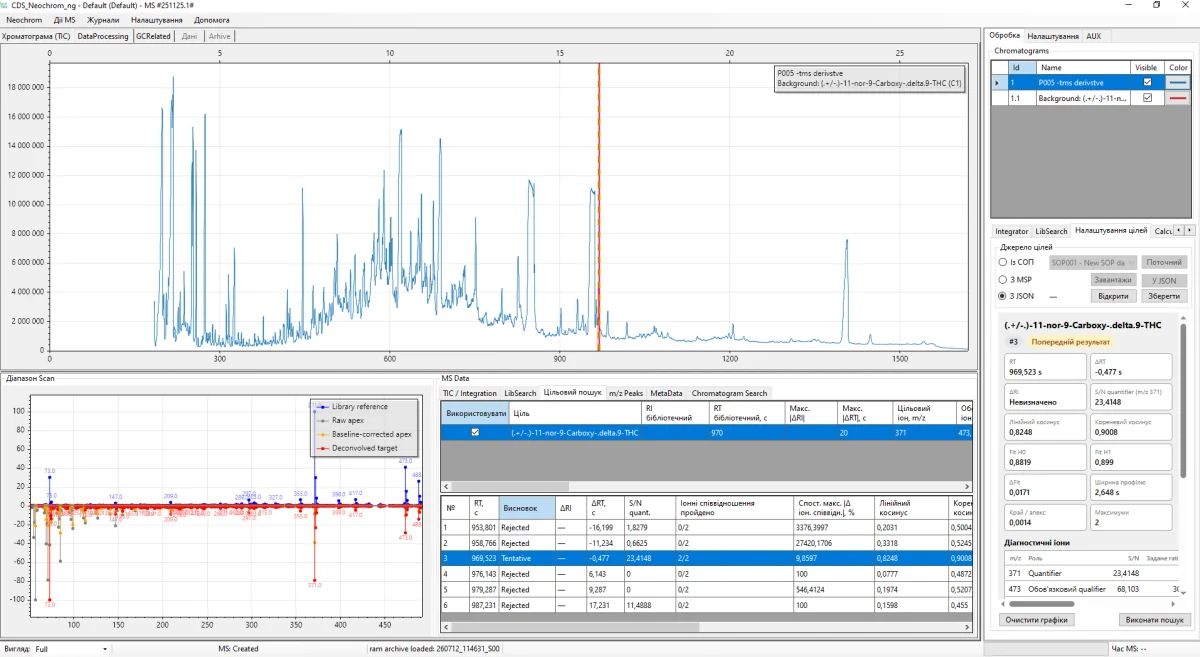This screenshot has height=657, width=1200.
Task: Open the Журнали menu
Action: tap(103, 20)
